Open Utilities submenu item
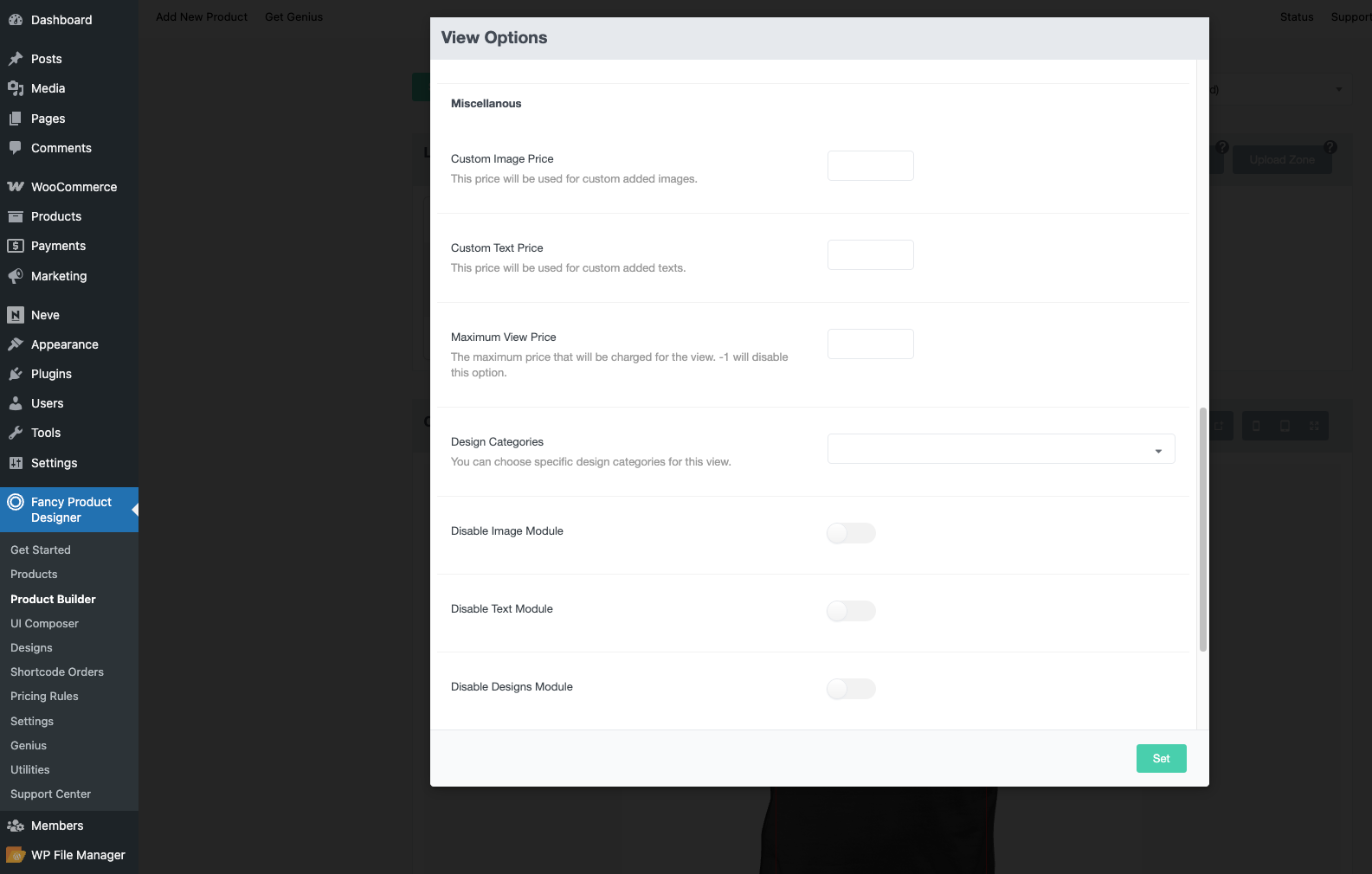 coord(30,769)
